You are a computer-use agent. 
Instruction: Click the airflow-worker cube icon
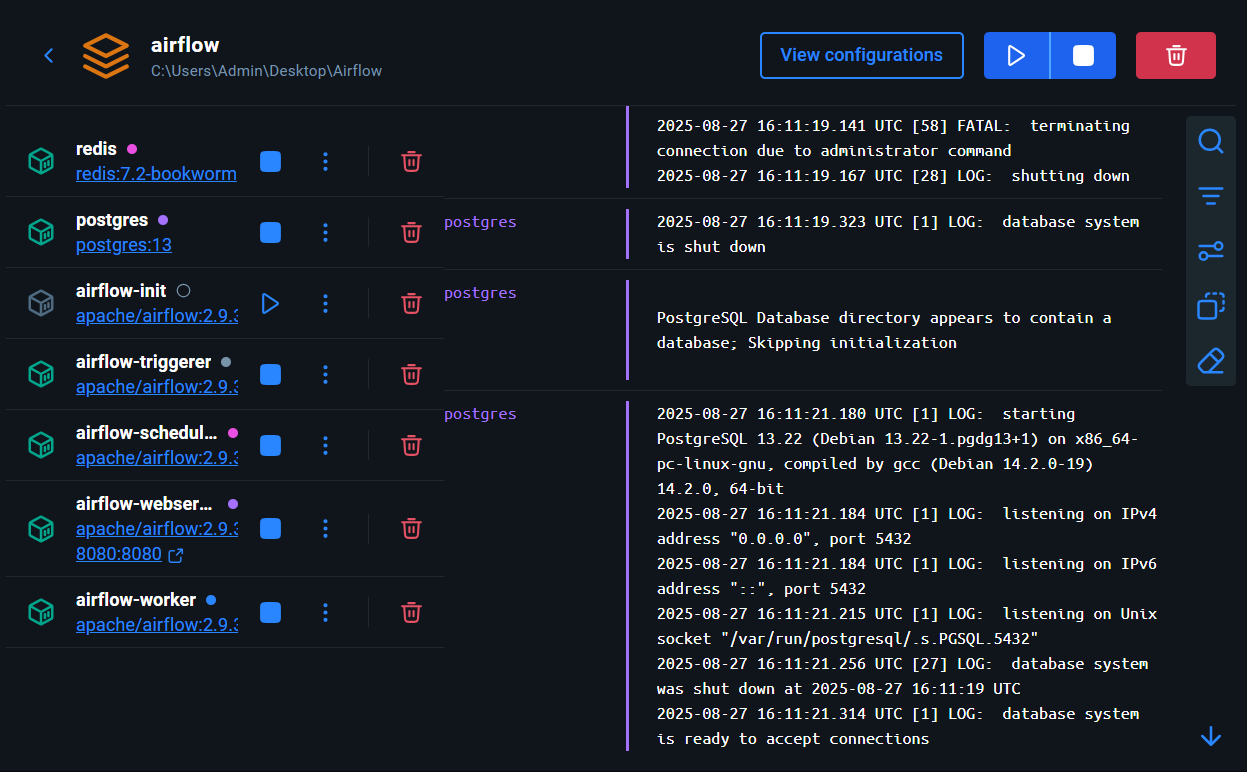coord(41,612)
